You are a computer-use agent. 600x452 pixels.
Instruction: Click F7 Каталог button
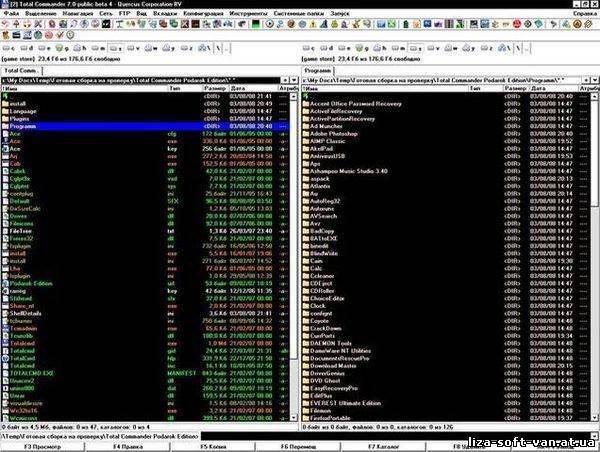384,447
